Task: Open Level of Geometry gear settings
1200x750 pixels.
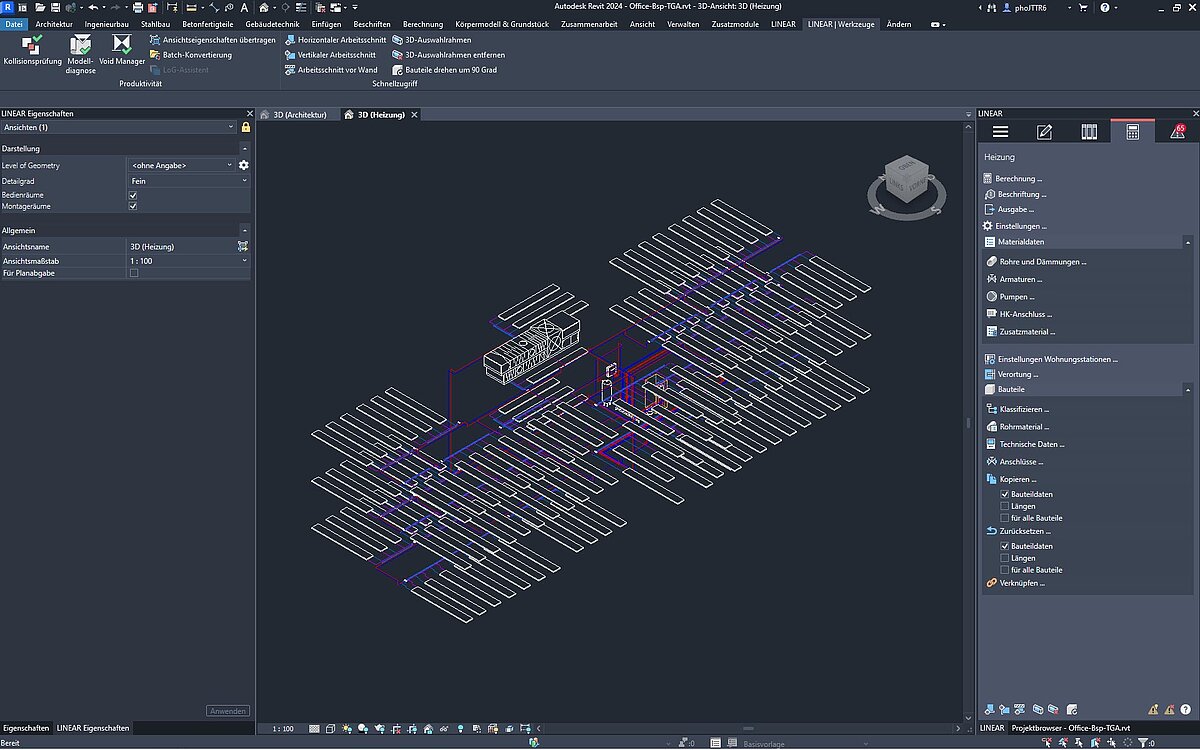Action: (243, 165)
